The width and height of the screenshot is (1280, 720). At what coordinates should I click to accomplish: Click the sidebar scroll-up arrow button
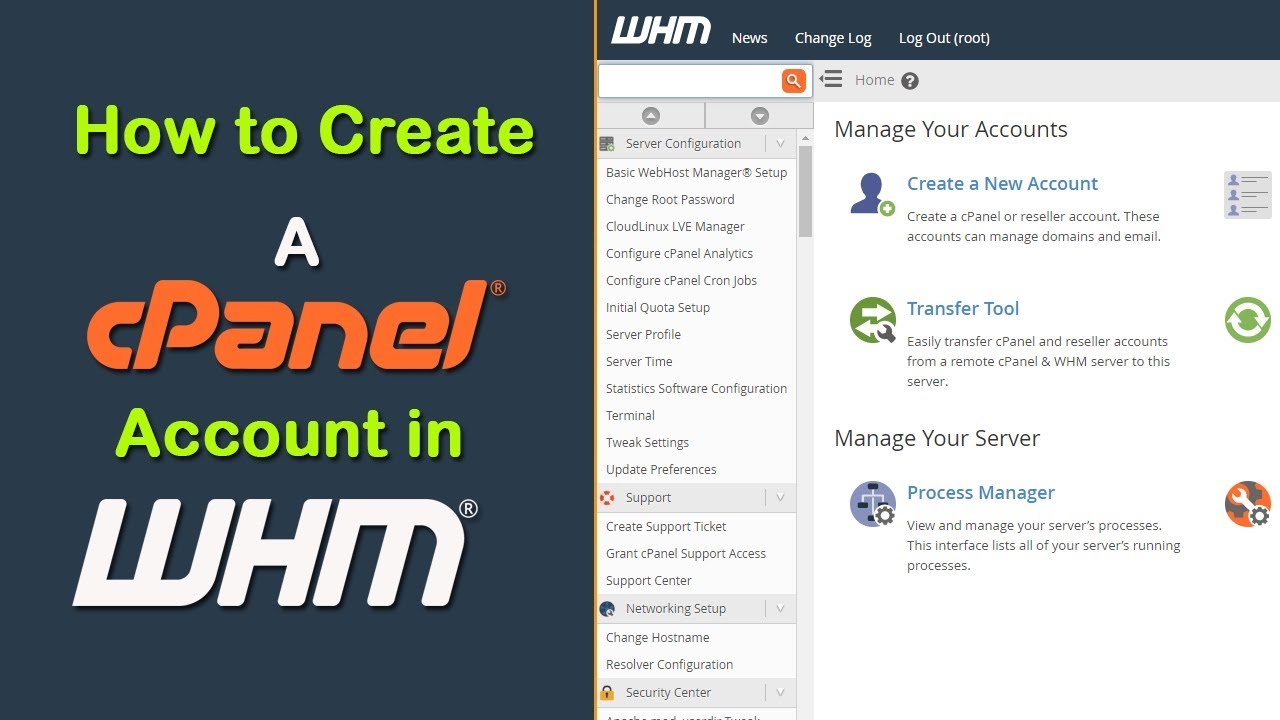[651, 115]
